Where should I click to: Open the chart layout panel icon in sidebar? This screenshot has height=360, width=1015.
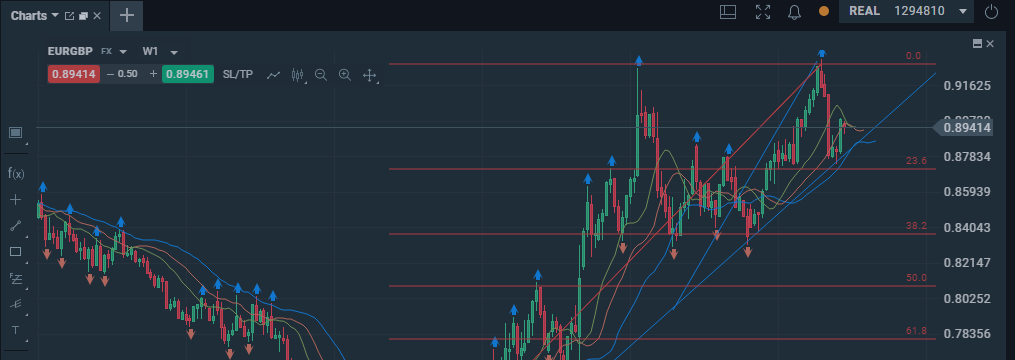(x=16, y=133)
